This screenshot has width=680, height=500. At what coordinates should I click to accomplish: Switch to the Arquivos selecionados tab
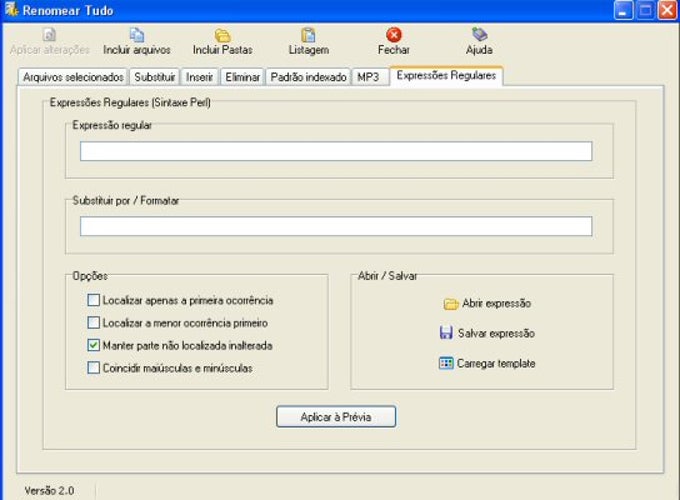click(x=73, y=77)
